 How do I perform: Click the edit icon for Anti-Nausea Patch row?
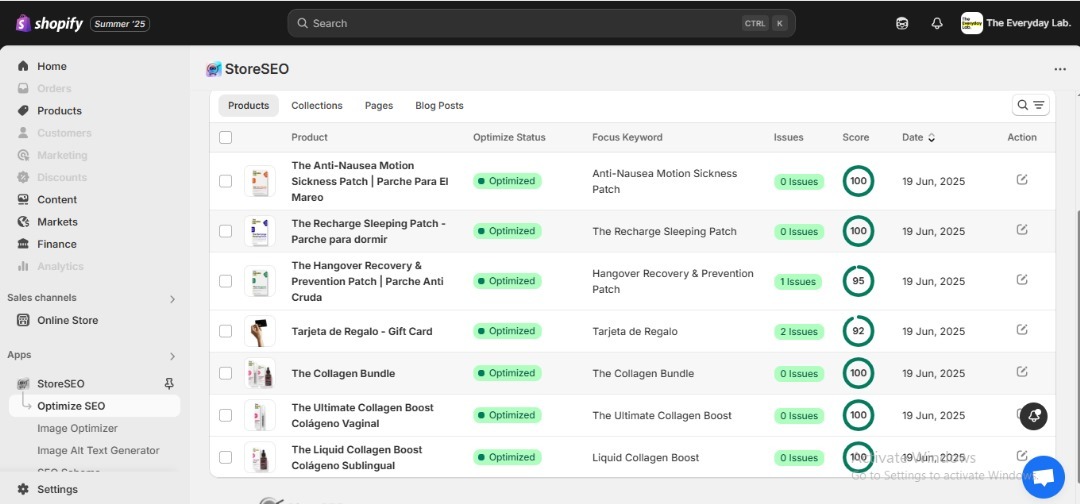[x=1021, y=180]
